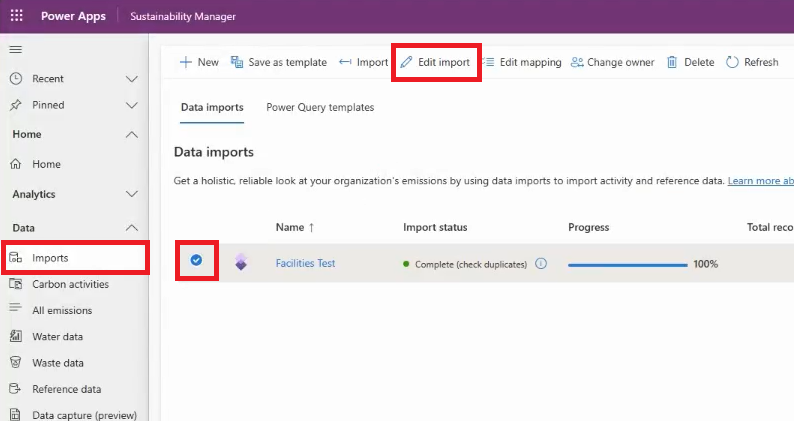This screenshot has height=421, width=794.
Task: Expand the Recent section chevron
Action: [132, 79]
